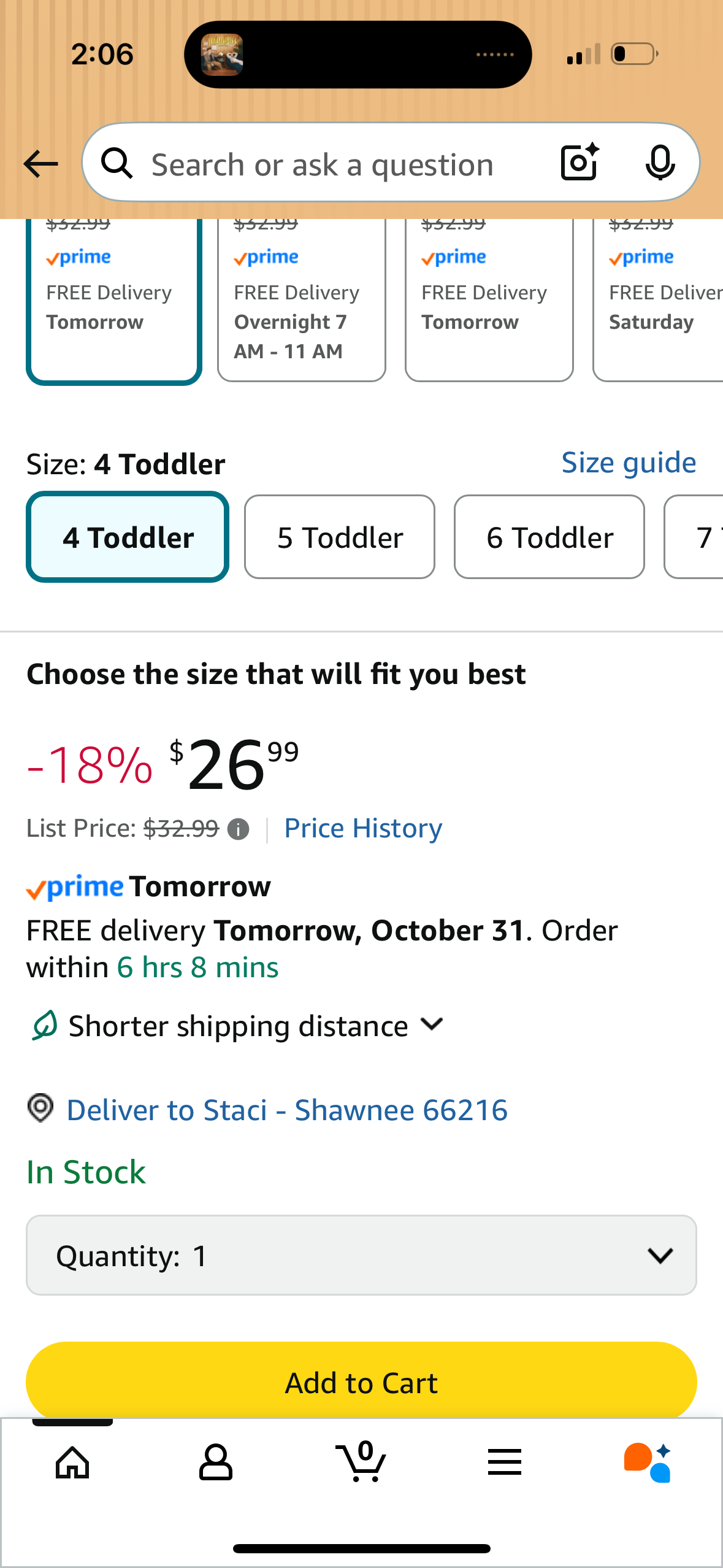The image size is (723, 1568).
Task: View the Price History link
Action: tap(362, 828)
